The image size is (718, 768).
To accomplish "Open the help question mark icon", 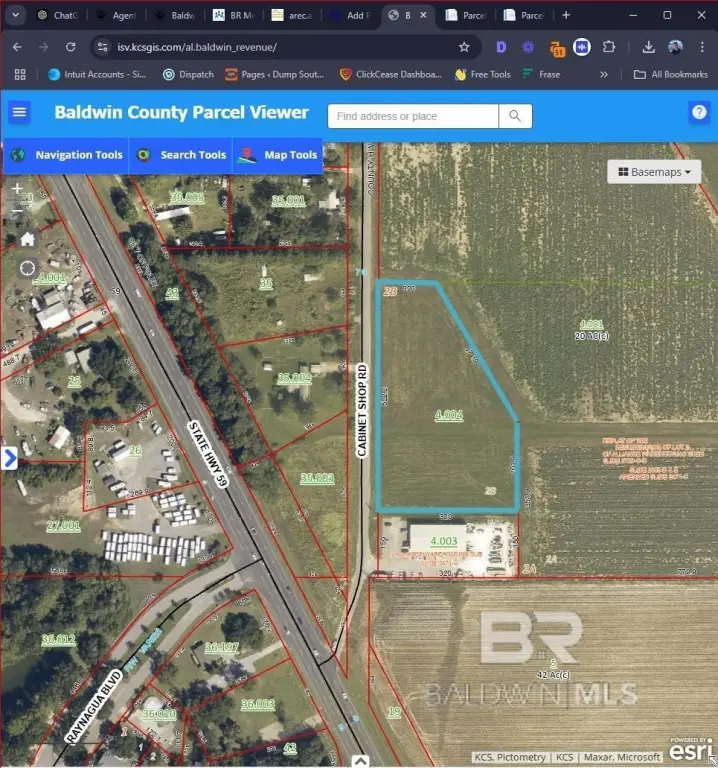I will point(699,113).
